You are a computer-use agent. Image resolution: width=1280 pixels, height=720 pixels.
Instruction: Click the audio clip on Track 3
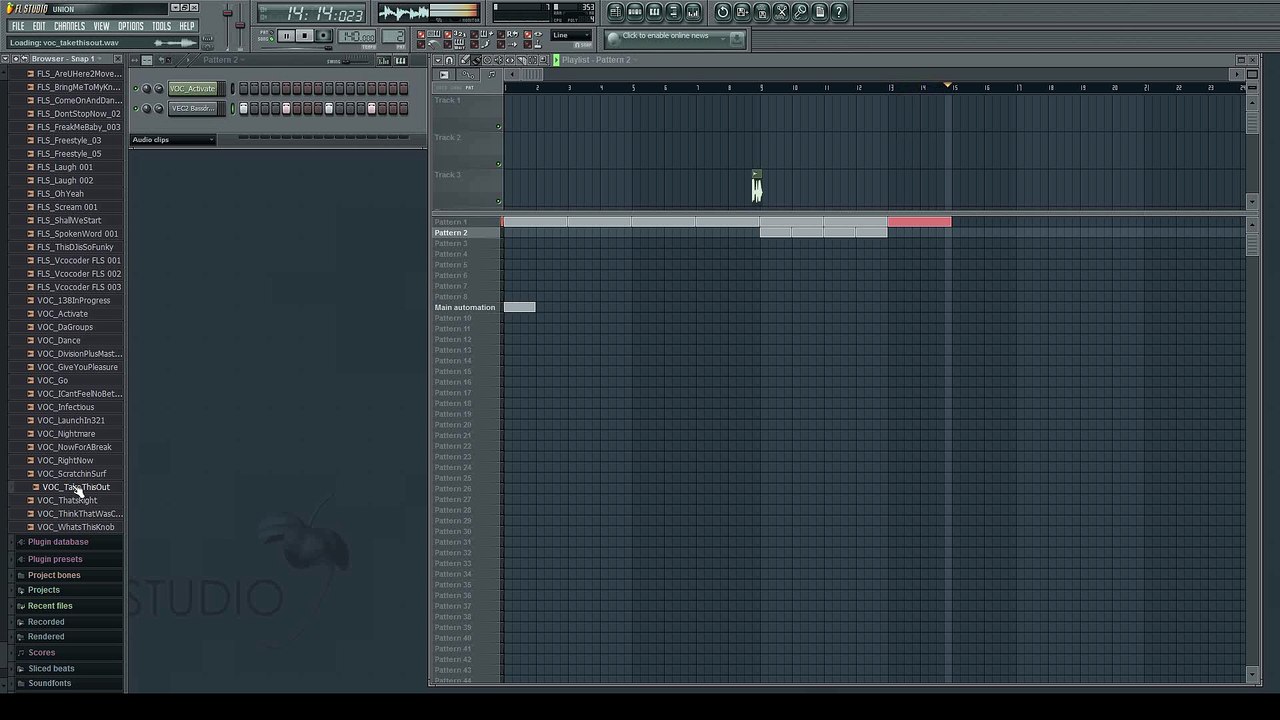click(756, 187)
